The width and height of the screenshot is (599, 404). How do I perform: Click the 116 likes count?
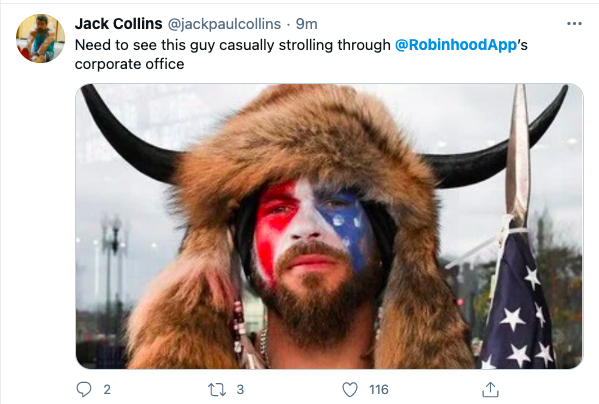point(379,389)
